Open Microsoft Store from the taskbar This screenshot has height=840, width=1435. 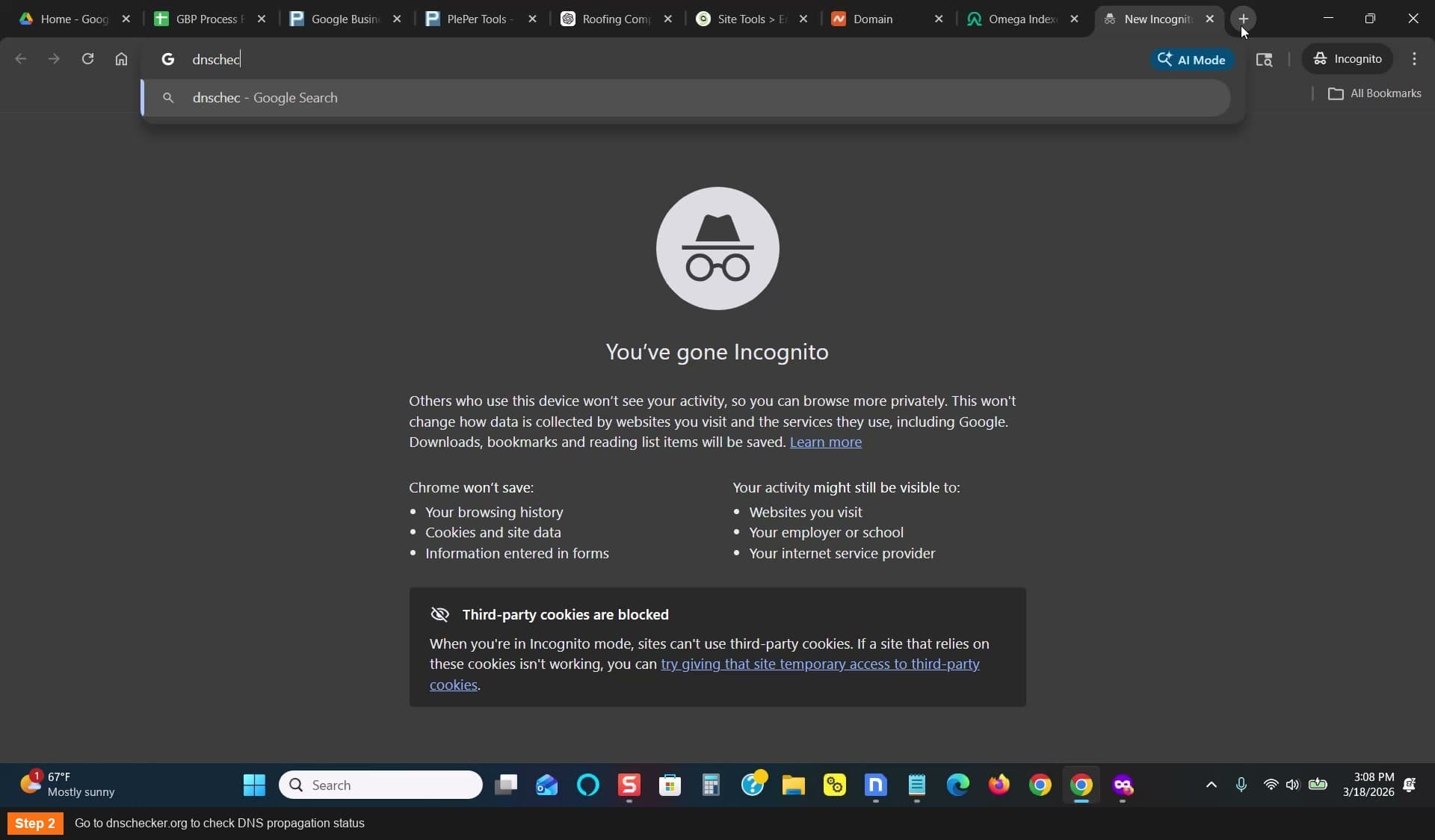(x=670, y=785)
